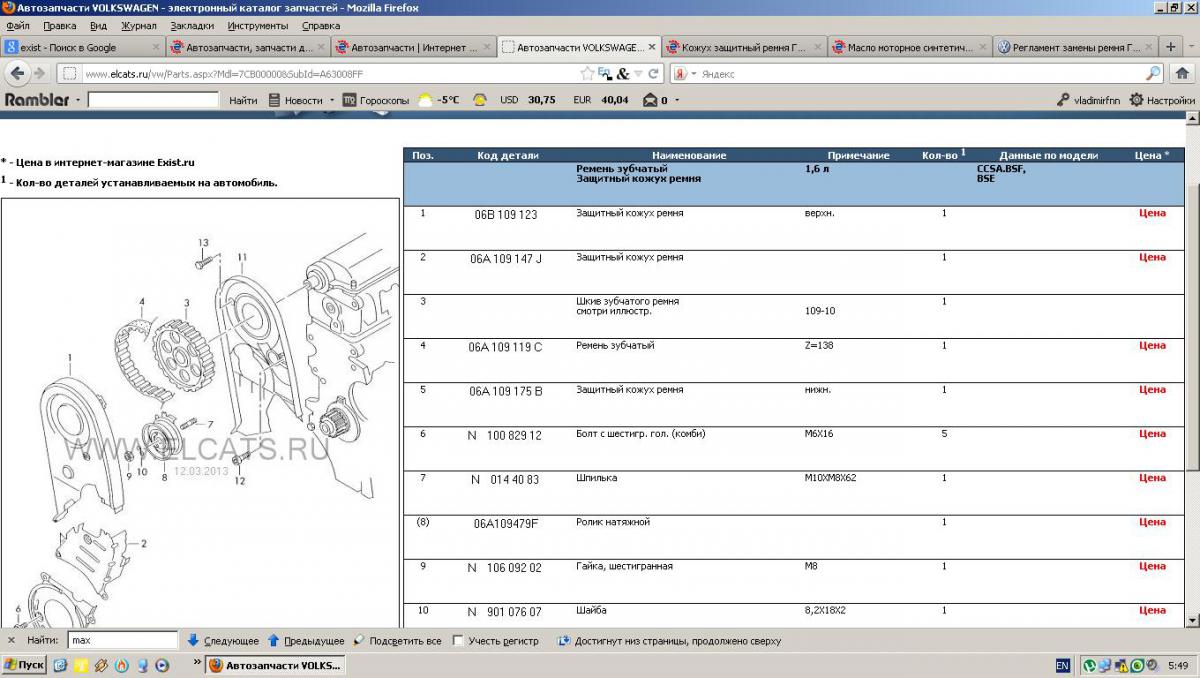This screenshot has height=678, width=1200.
Task: Click Цена link for bolt N 100 829 12
Action: click(x=1152, y=433)
